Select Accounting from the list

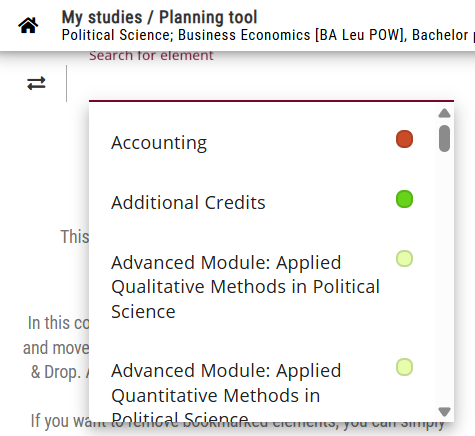click(x=262, y=142)
